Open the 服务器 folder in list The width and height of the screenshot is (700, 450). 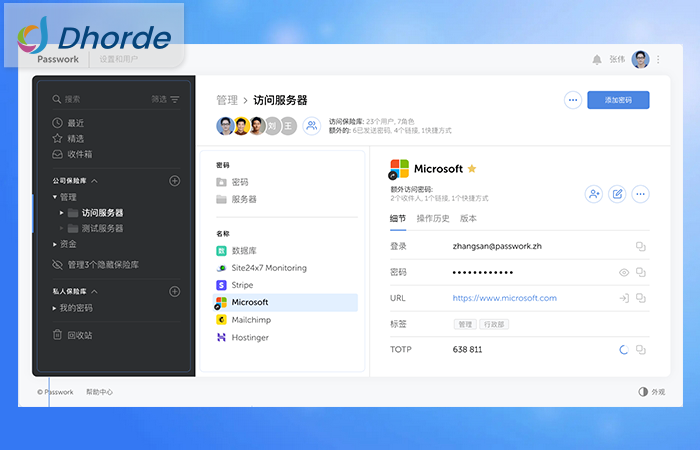[x=237, y=199]
